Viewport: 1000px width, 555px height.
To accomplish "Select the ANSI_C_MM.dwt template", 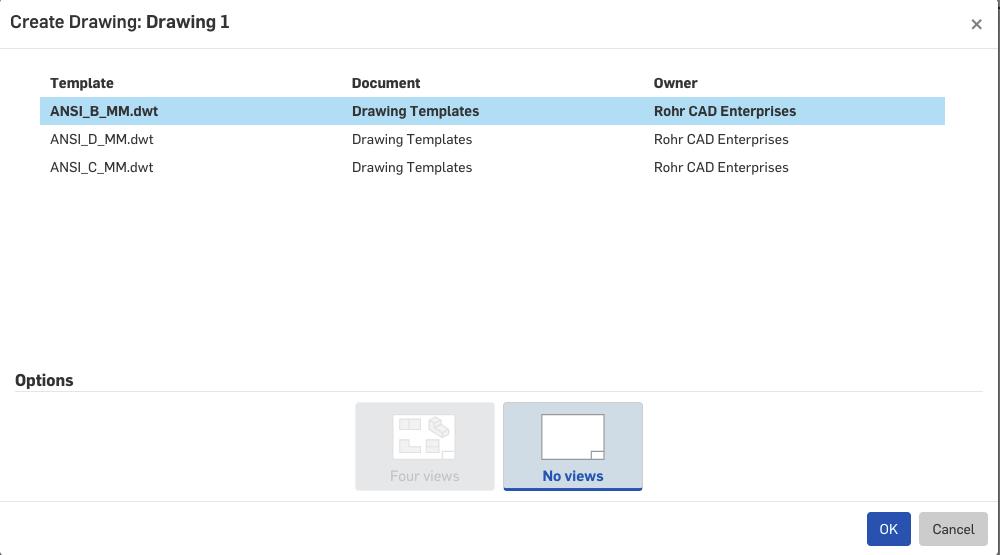I will (x=102, y=167).
